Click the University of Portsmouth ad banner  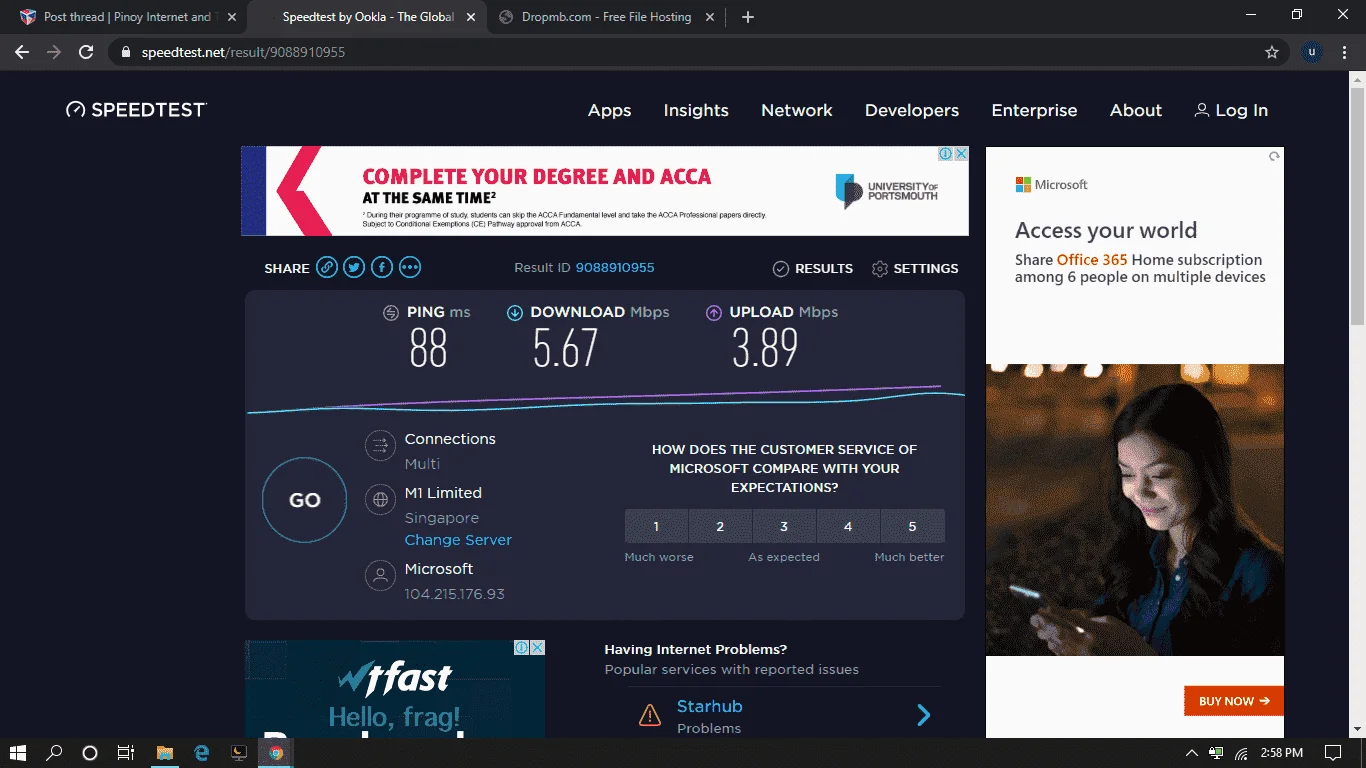(x=605, y=191)
